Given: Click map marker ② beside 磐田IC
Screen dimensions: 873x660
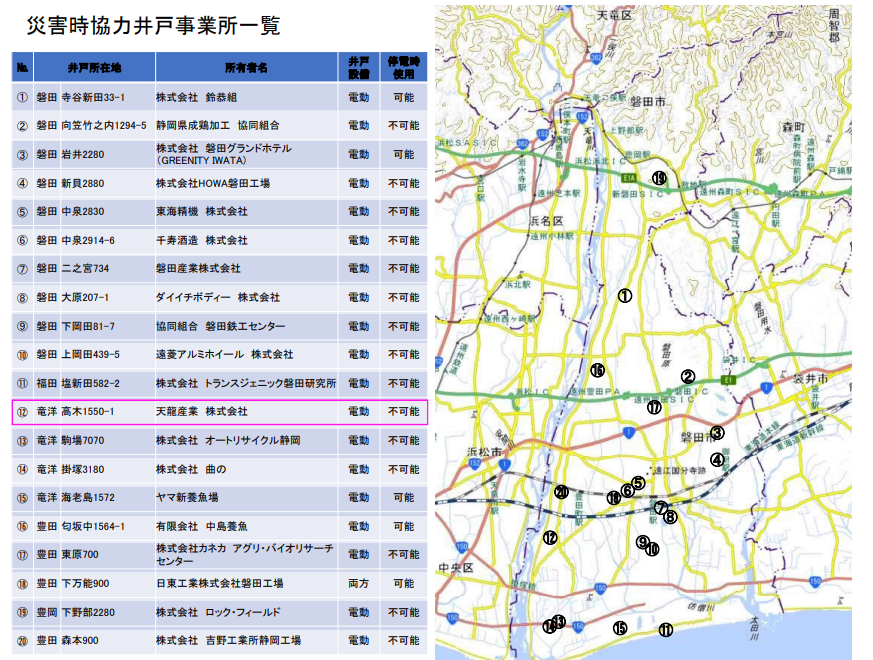Looking at the screenshot, I should (688, 377).
